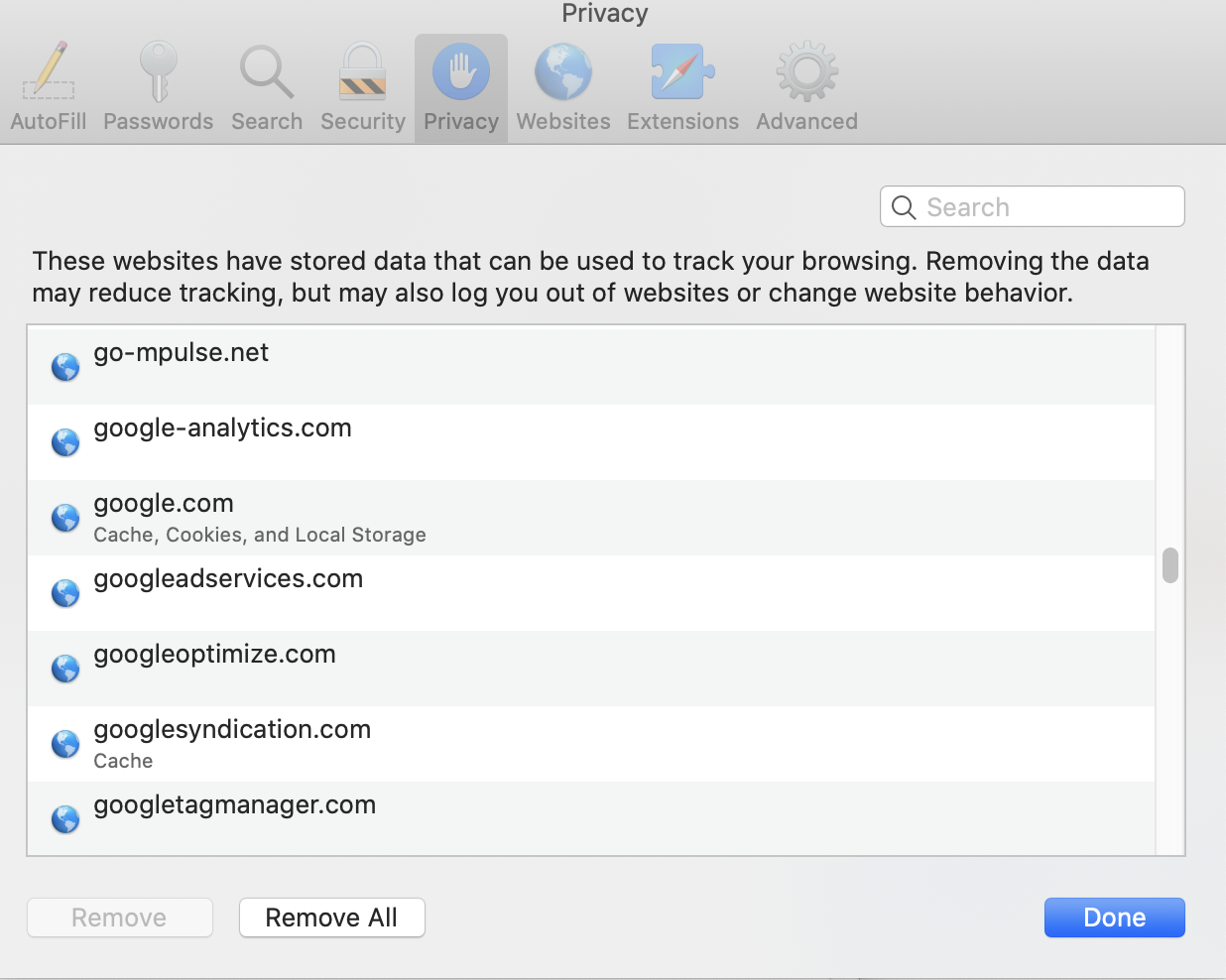1226x980 pixels.
Task: Select the googleoptimize.com entry
Action: tap(591, 669)
